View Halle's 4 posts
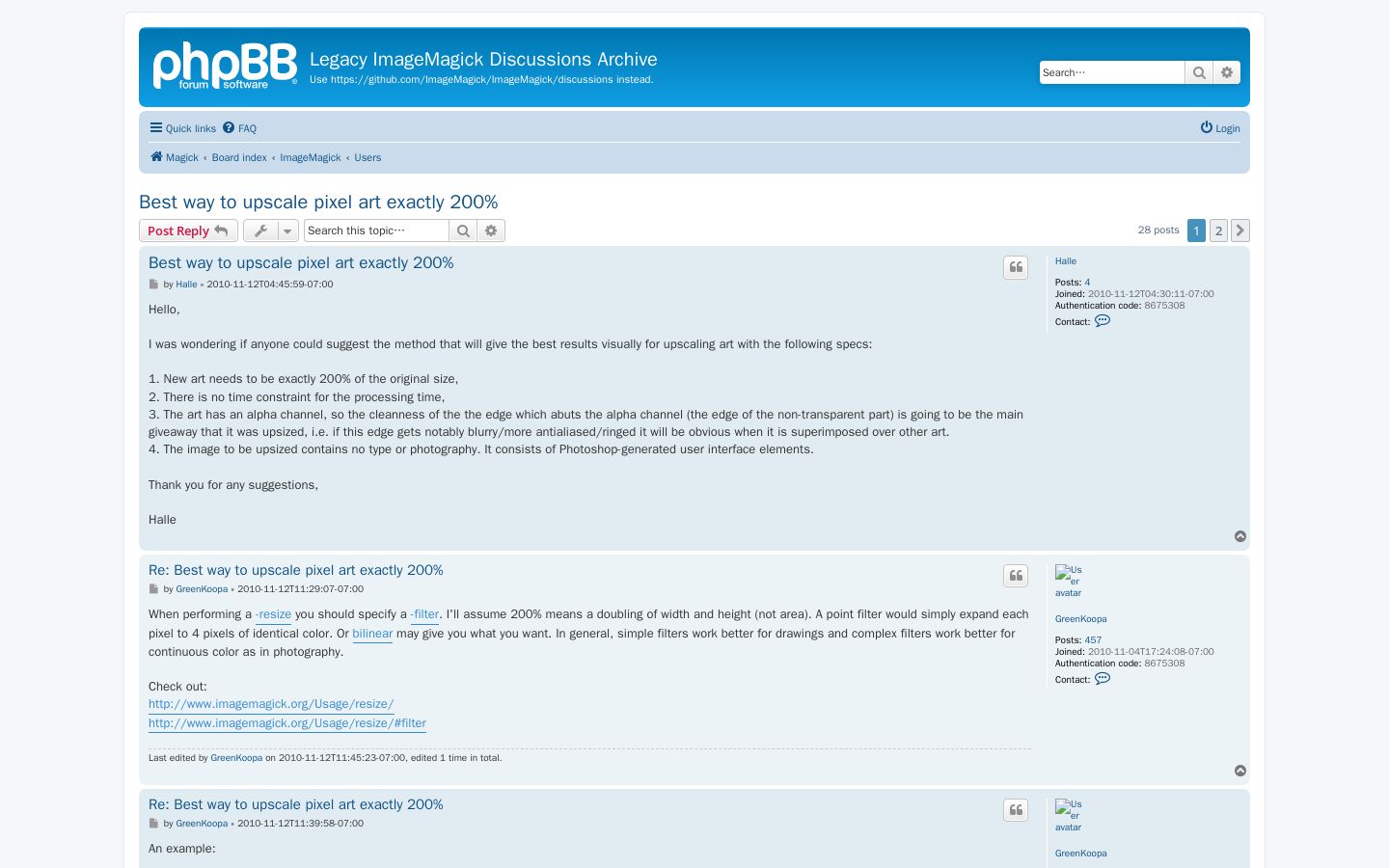 1087,283
